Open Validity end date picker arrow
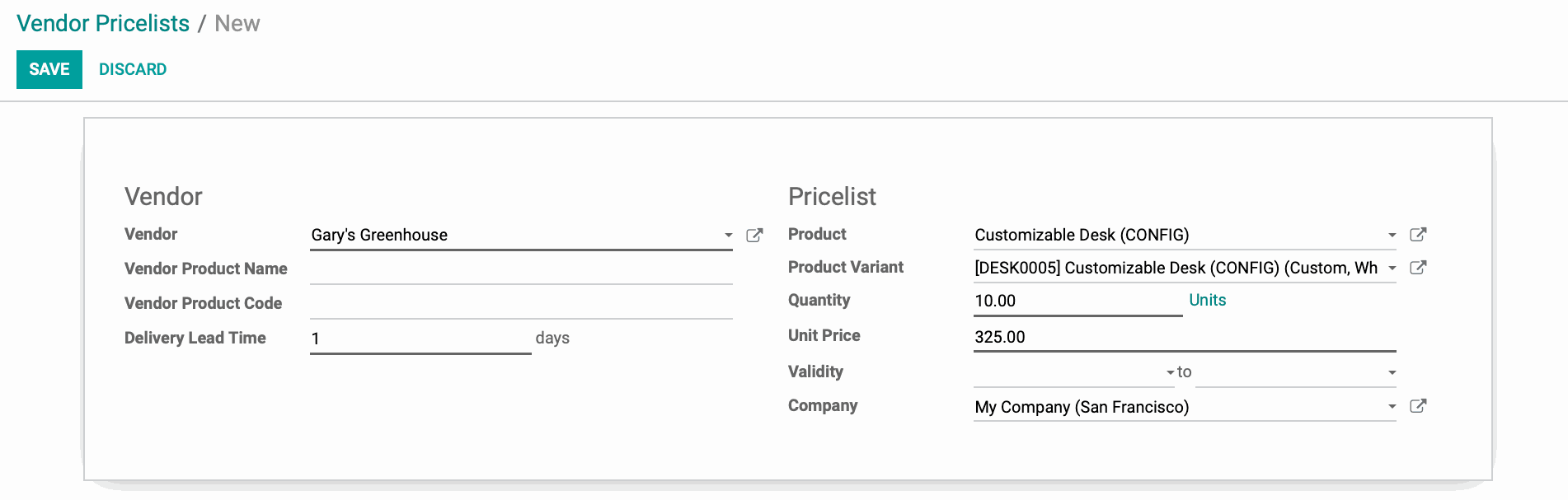Screen dimensions: 1568x500 click(1392, 373)
